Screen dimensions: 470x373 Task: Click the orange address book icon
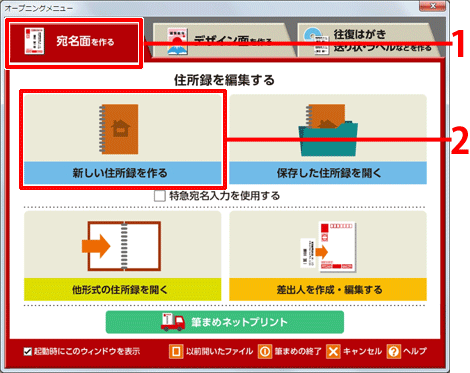(118, 129)
